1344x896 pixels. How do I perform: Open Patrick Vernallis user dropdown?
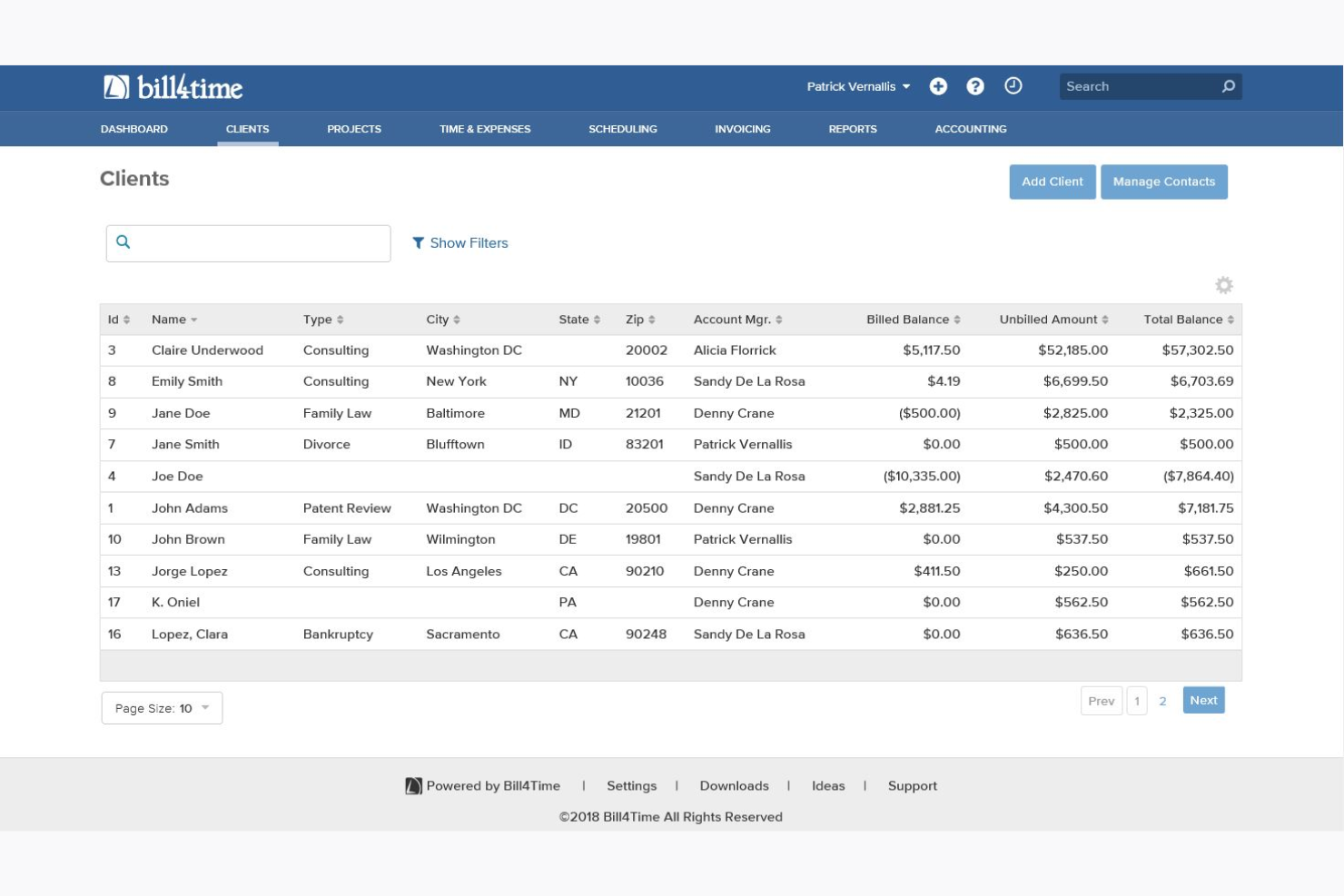click(858, 86)
